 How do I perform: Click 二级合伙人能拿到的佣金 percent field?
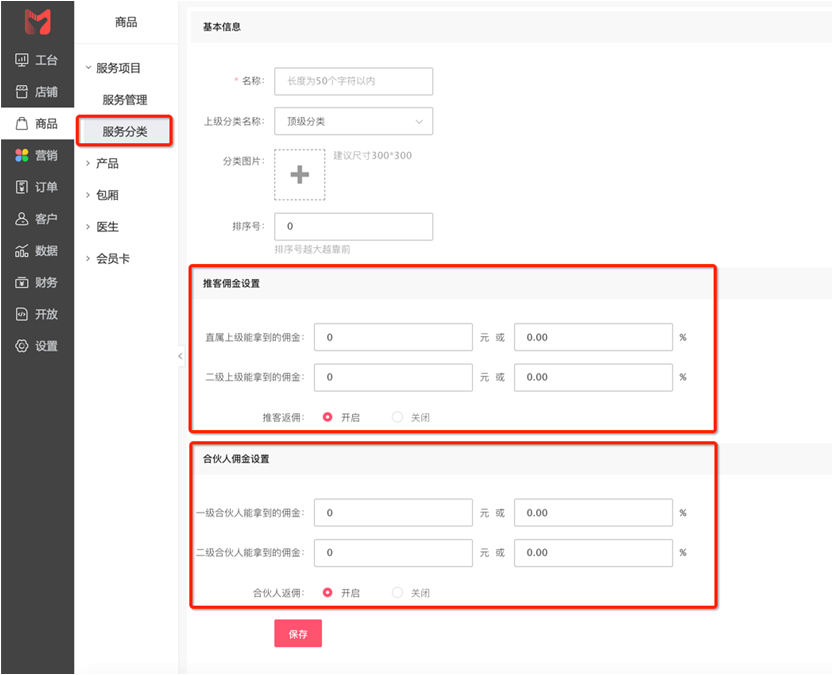coord(593,553)
